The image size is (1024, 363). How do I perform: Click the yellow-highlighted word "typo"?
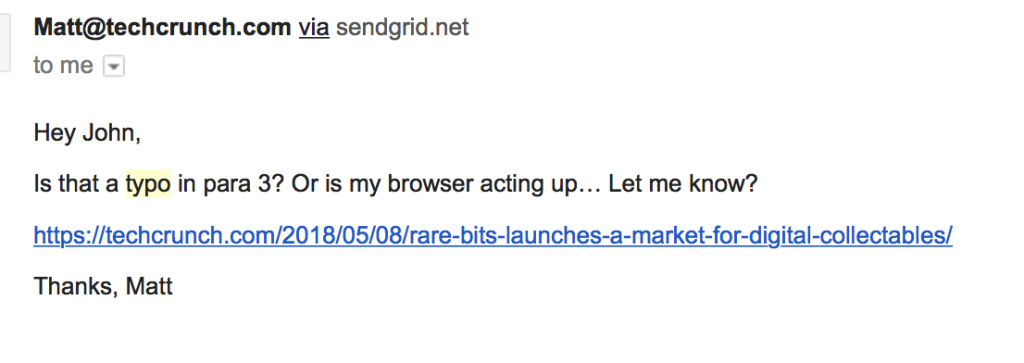[148, 185]
